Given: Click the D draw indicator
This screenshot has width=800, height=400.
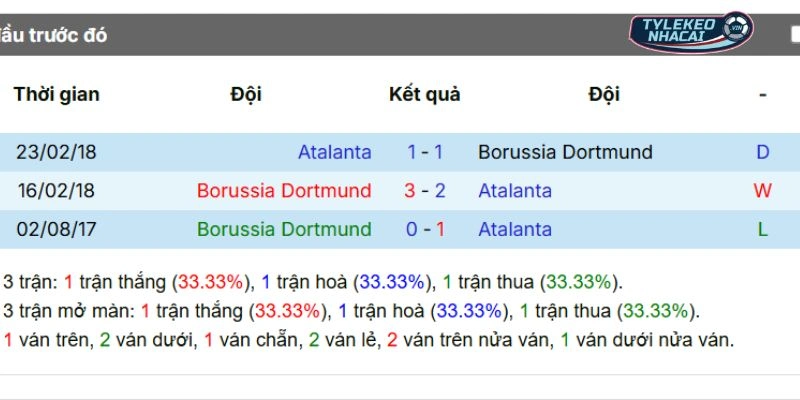Looking at the screenshot, I should (762, 152).
